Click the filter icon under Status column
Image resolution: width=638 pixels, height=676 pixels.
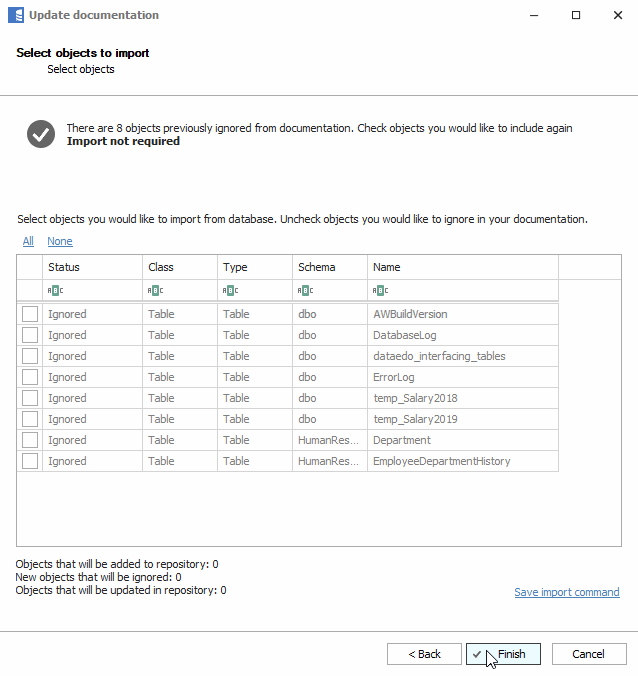(x=55, y=291)
